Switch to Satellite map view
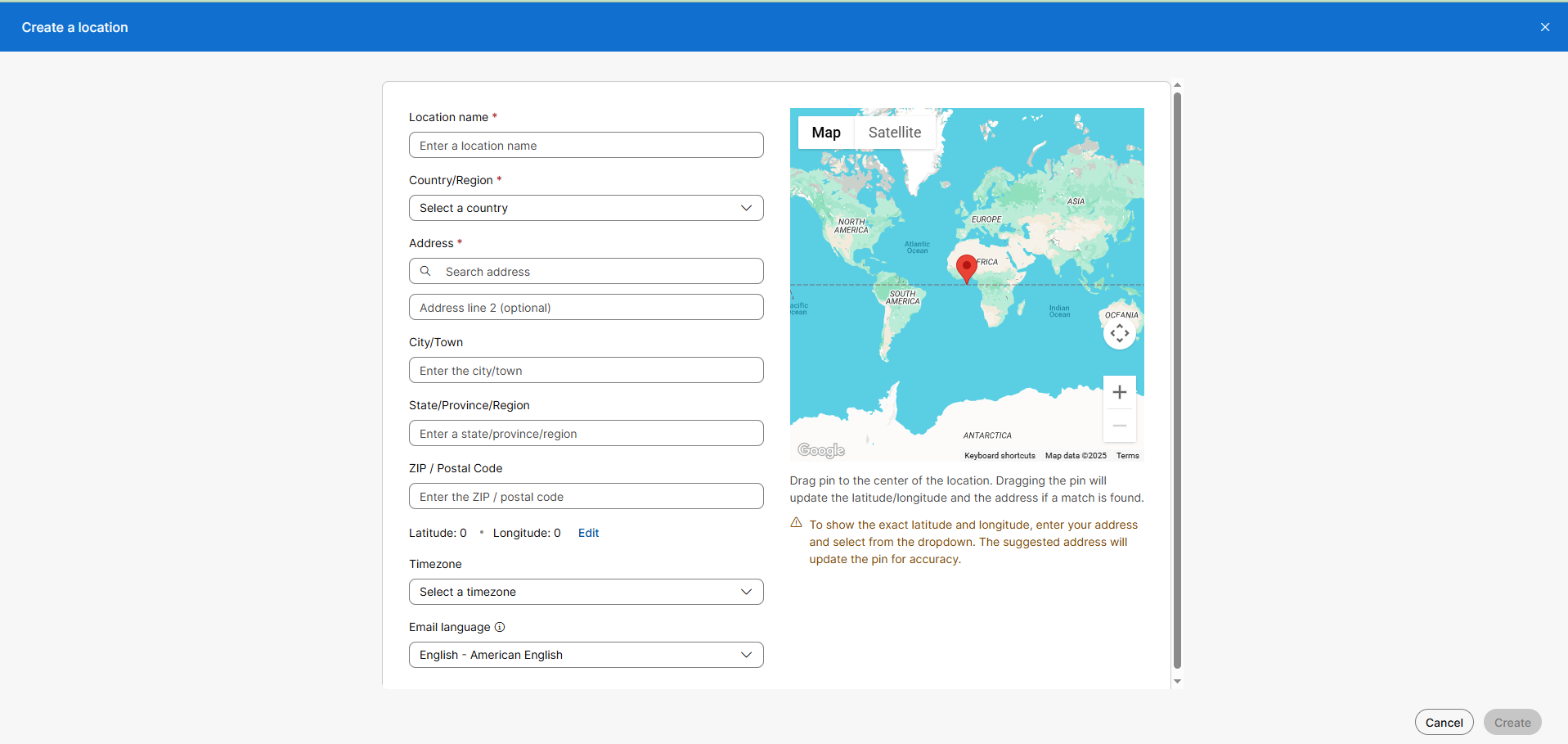The height and width of the screenshot is (744, 1568). point(894,133)
